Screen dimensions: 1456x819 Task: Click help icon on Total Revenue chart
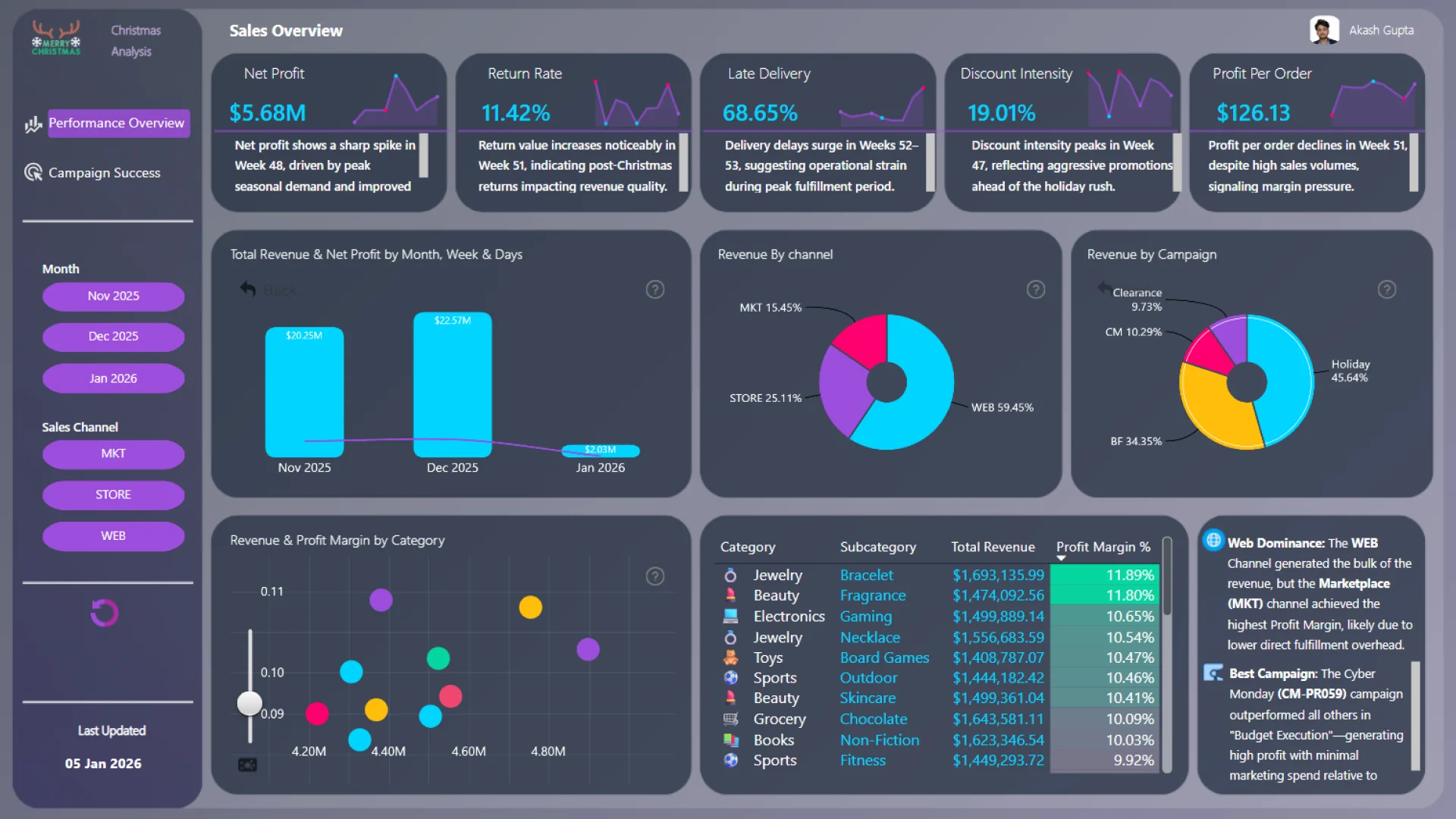click(x=655, y=290)
